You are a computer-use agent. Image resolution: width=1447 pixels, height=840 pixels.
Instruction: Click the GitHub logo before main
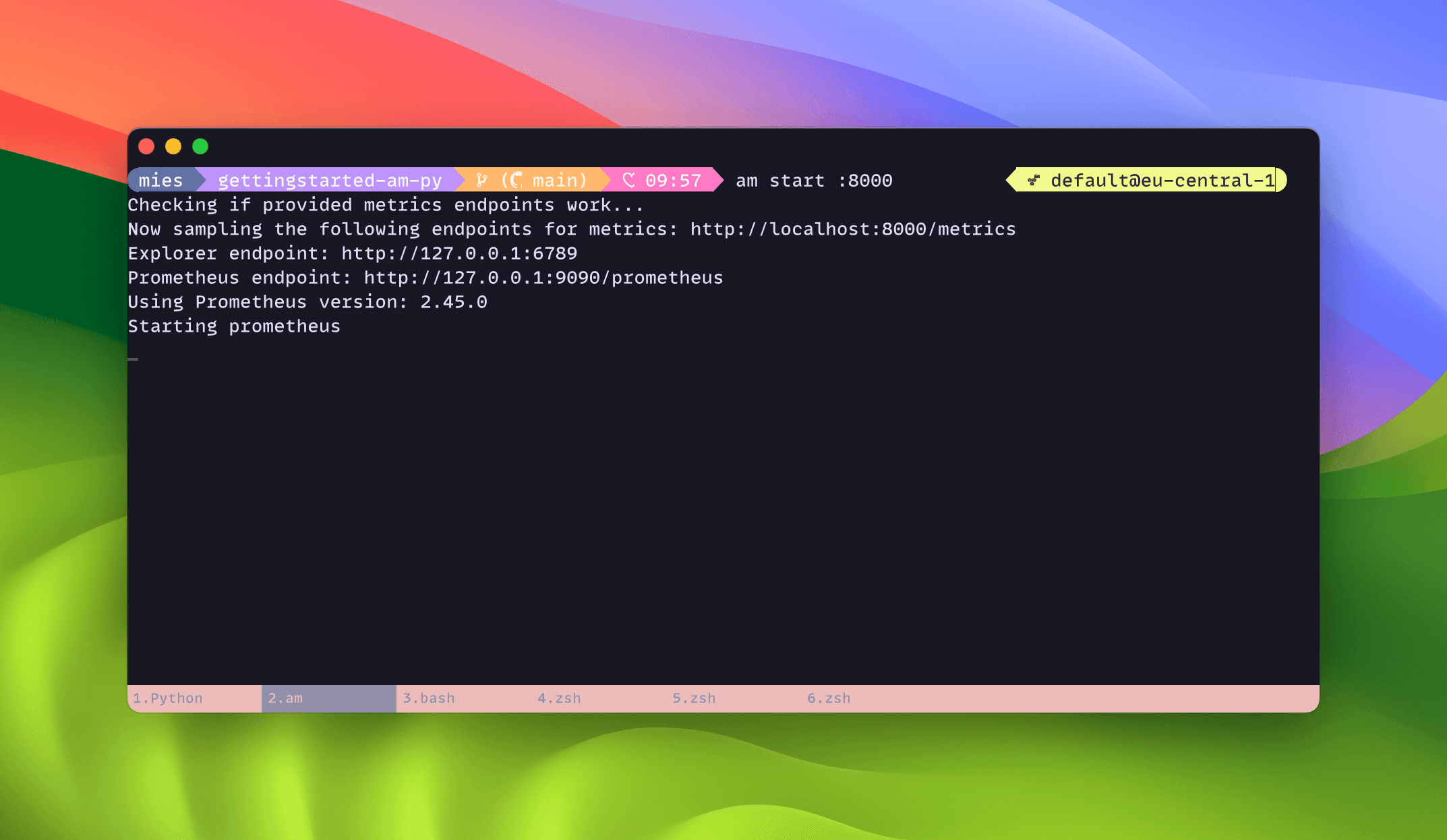(516, 180)
